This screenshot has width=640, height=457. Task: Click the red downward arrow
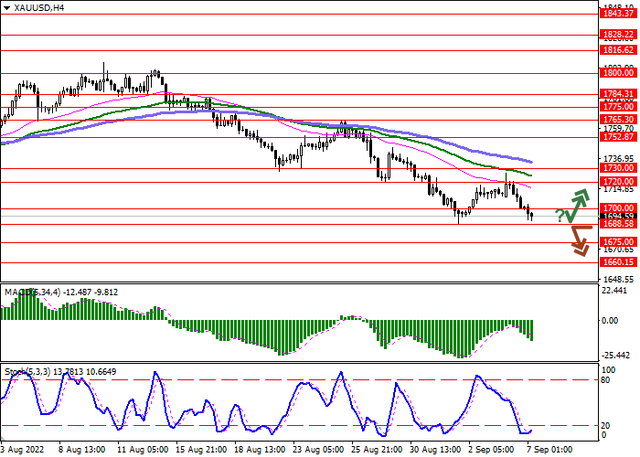pyautogui.click(x=577, y=239)
